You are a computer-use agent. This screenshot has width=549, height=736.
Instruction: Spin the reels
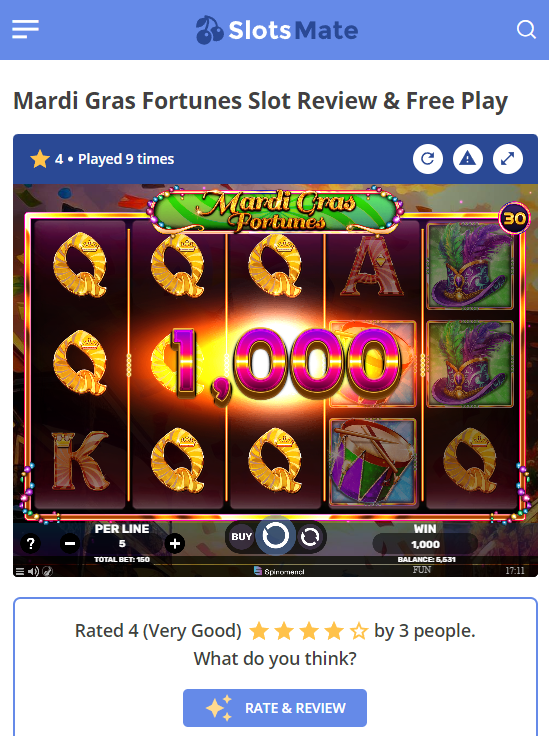click(x=275, y=536)
